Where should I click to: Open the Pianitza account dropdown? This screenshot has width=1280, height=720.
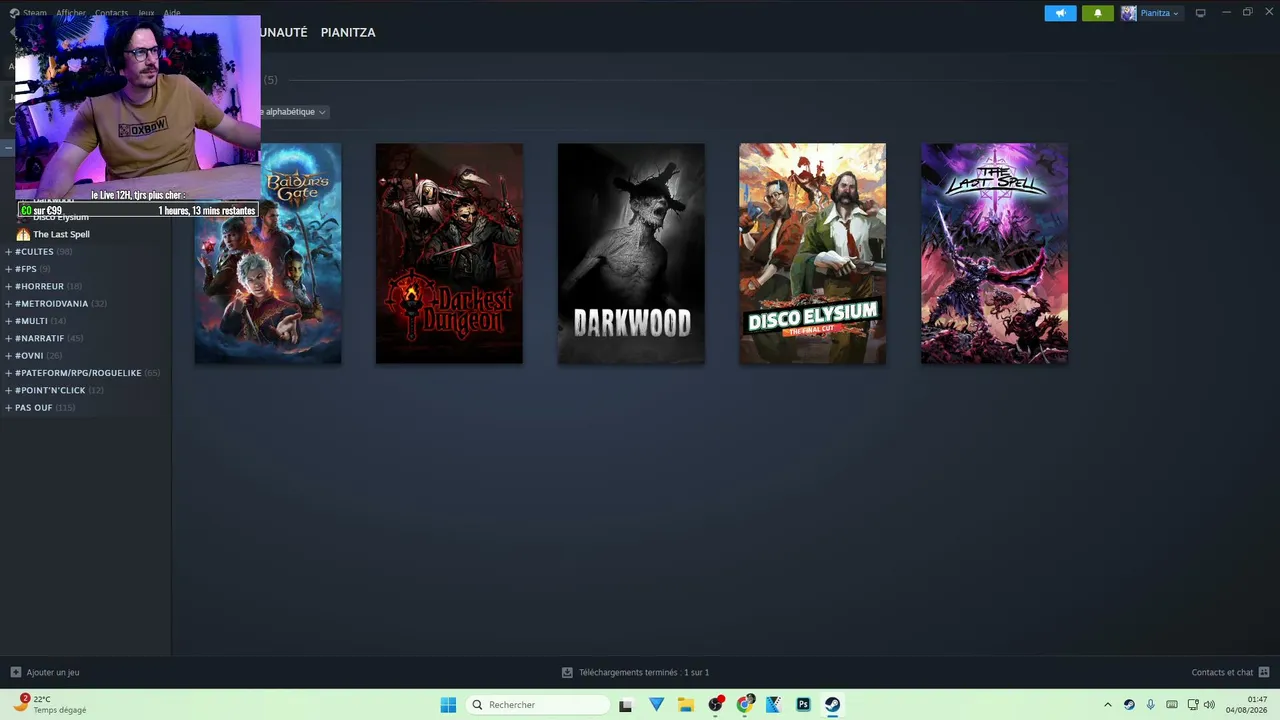pos(1160,13)
